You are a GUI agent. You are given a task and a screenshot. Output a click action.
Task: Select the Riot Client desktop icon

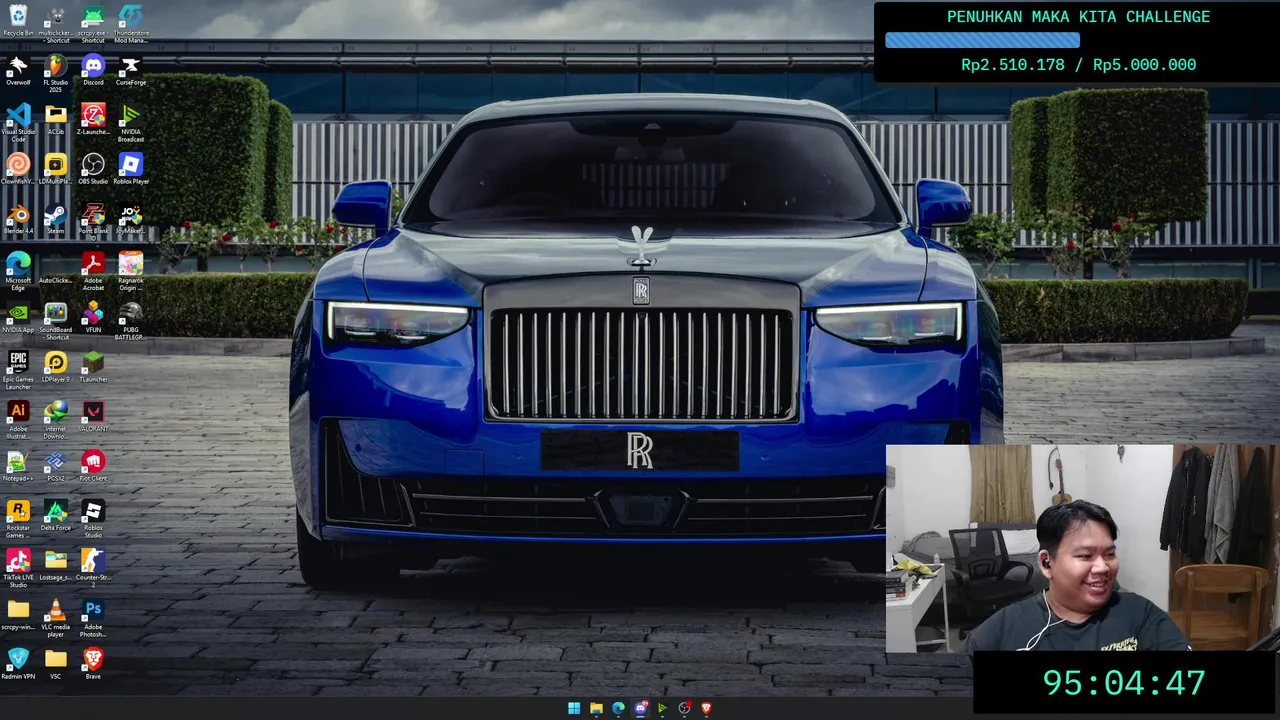[x=93, y=466]
